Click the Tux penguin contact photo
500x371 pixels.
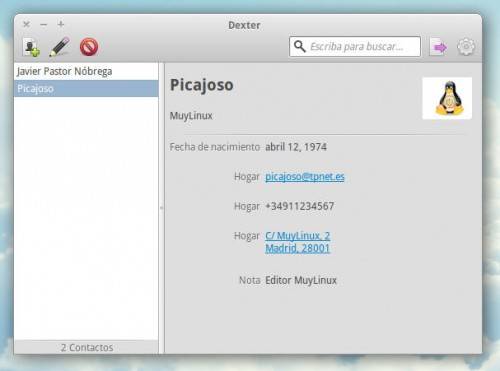tap(447, 98)
